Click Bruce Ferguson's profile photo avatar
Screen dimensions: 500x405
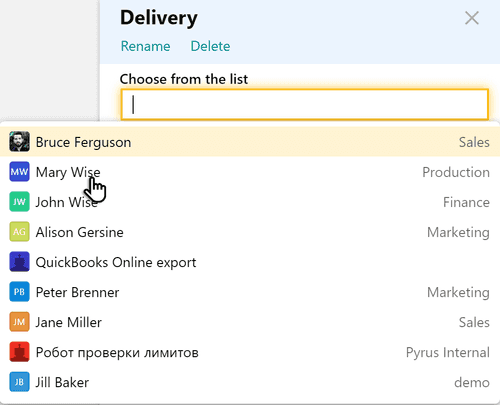click(x=19, y=142)
